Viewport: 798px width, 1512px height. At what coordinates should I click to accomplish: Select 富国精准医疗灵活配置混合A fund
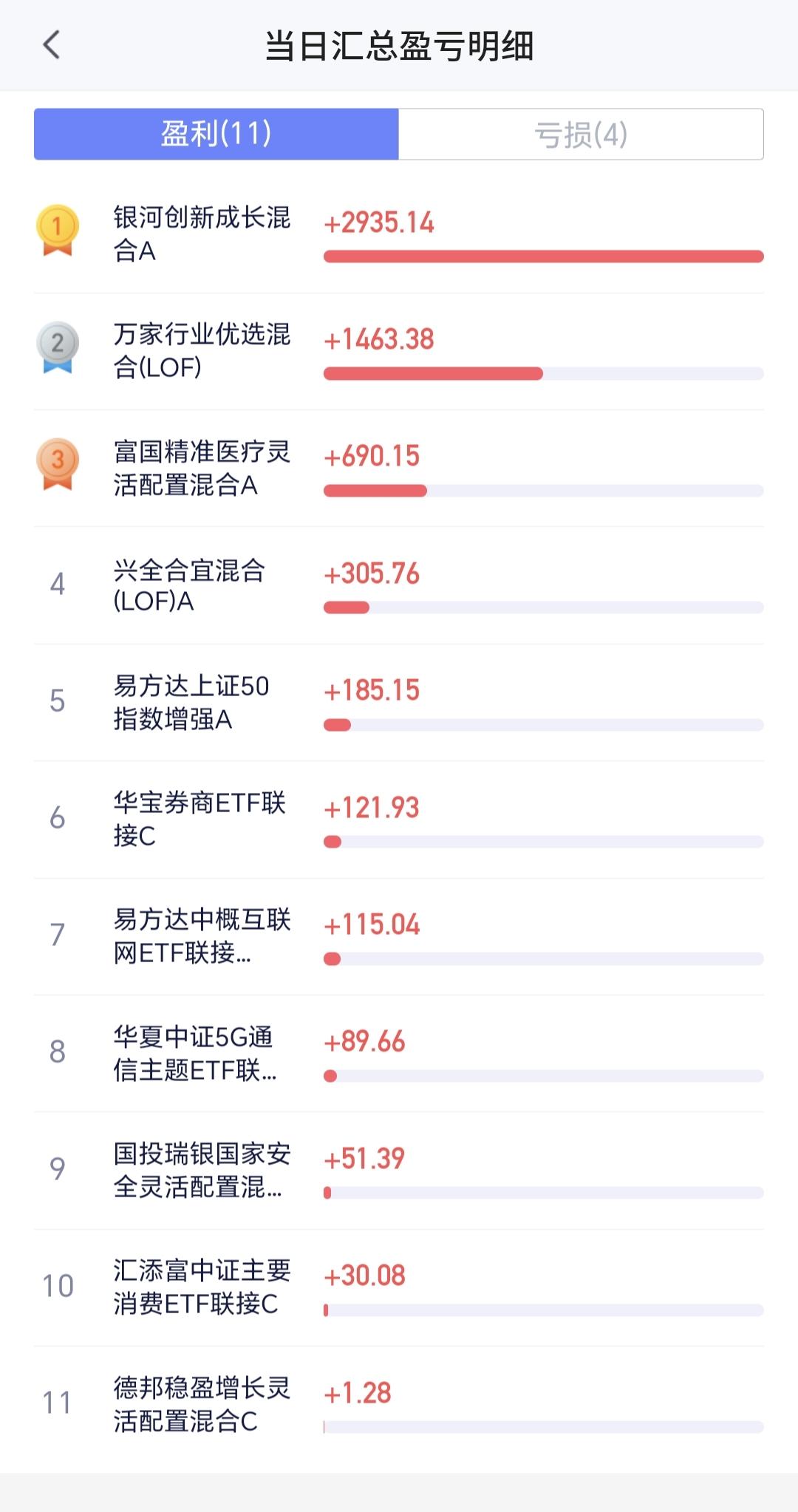[x=399, y=469]
